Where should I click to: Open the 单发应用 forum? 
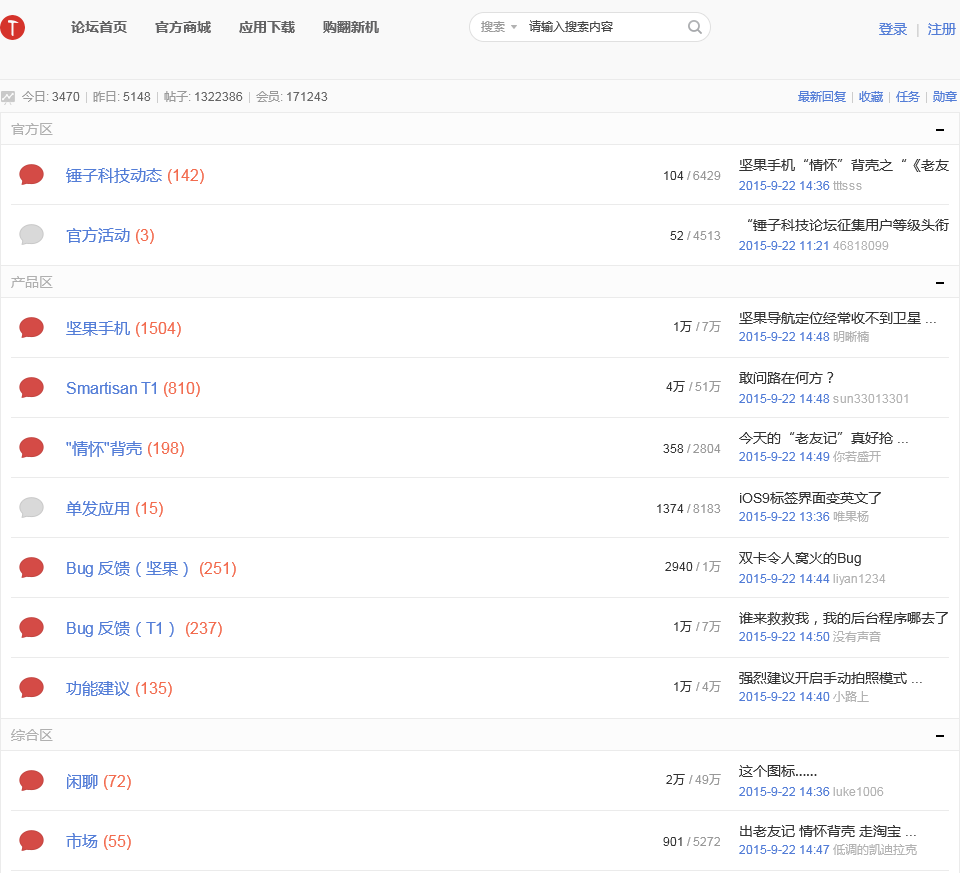click(x=98, y=509)
